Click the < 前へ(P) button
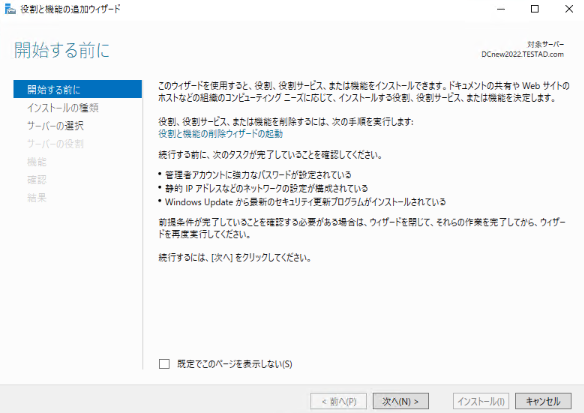This screenshot has width=584, height=413. point(338,401)
